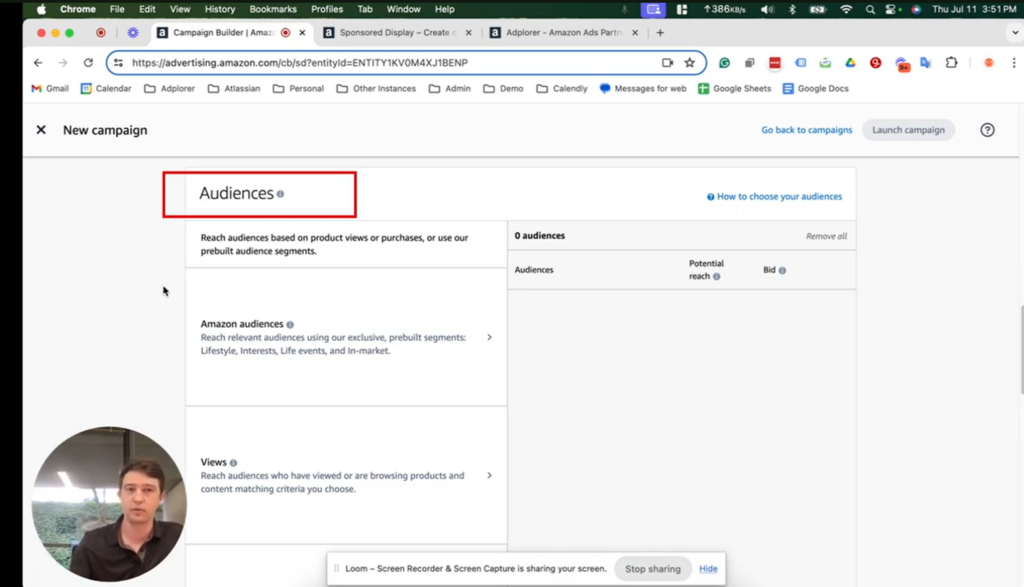Open the Extensions puzzle icon
1024x587 pixels.
952,63
